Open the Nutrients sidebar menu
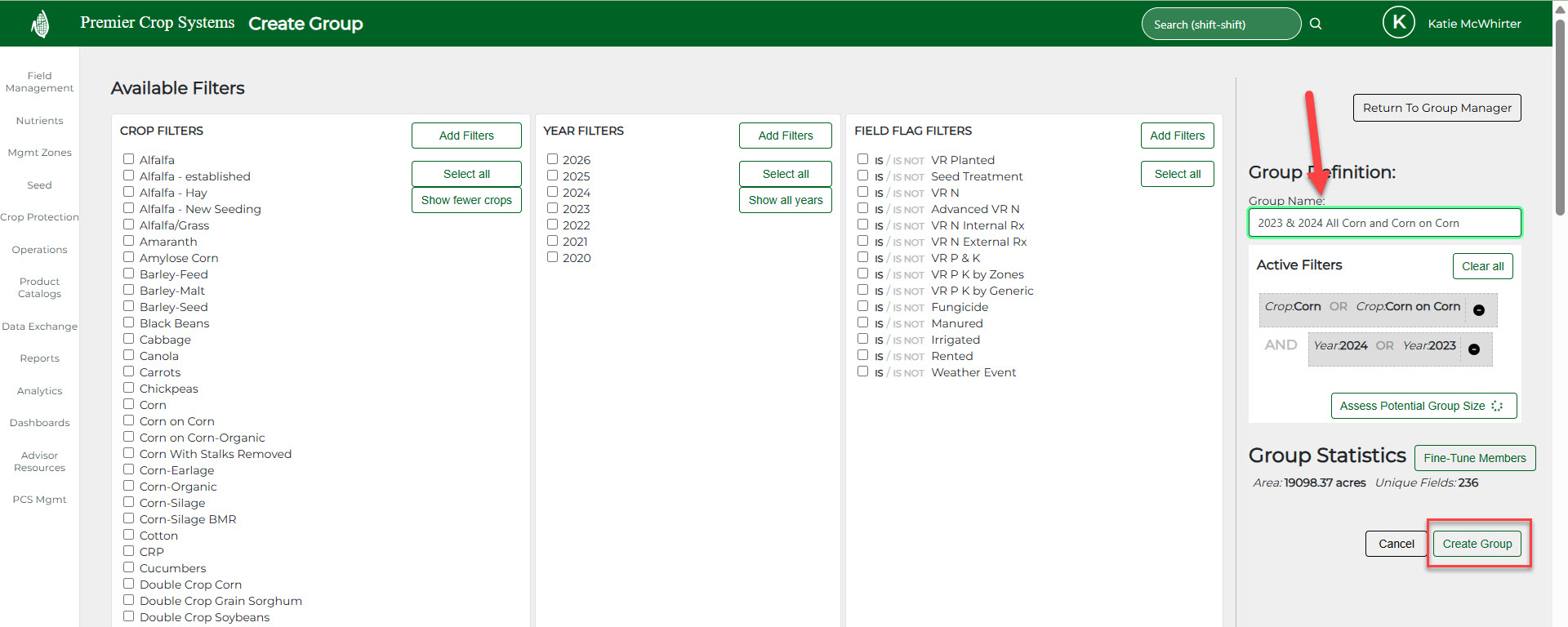 39,121
